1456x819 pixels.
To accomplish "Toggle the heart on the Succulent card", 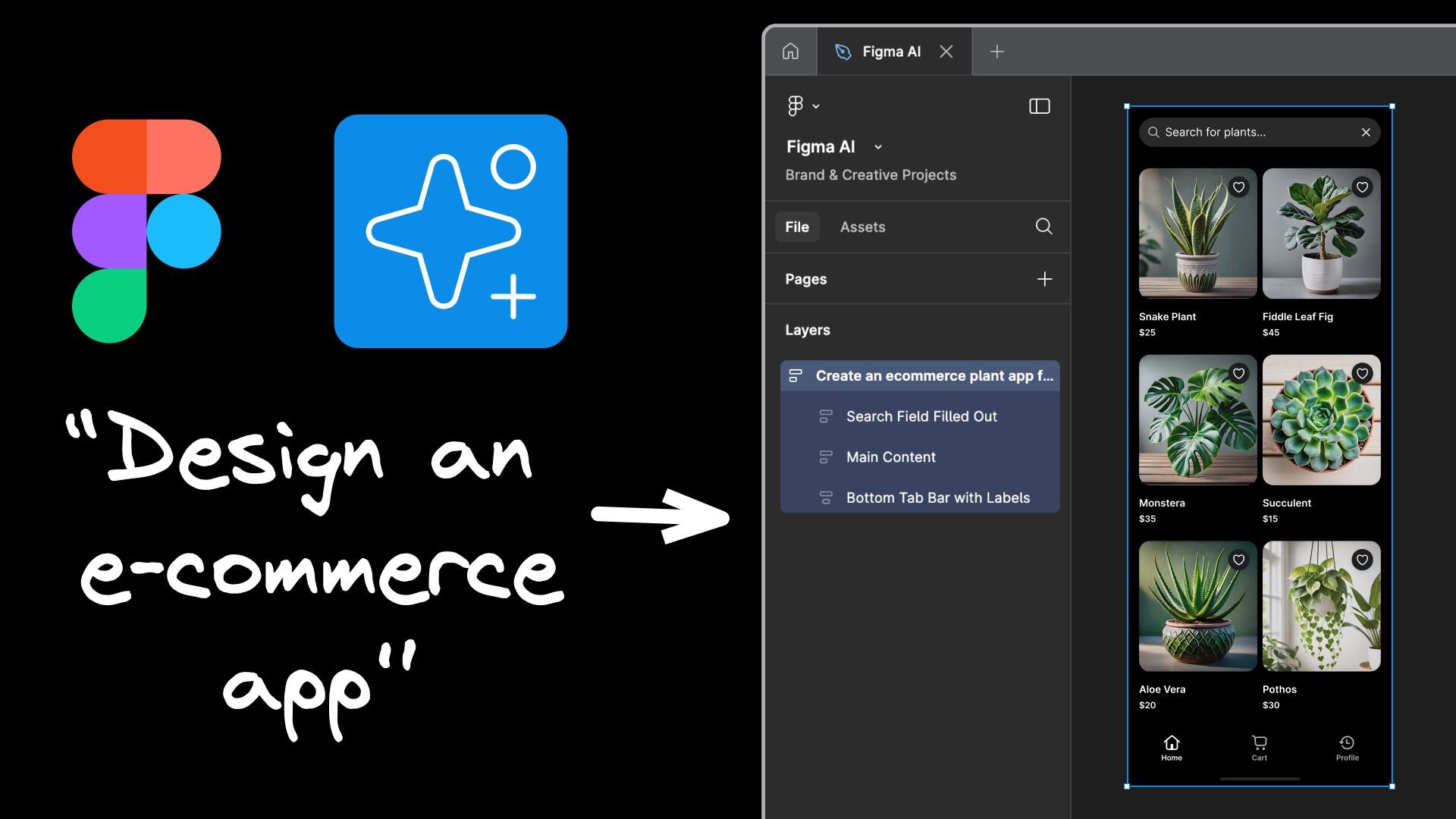I will click(1363, 373).
